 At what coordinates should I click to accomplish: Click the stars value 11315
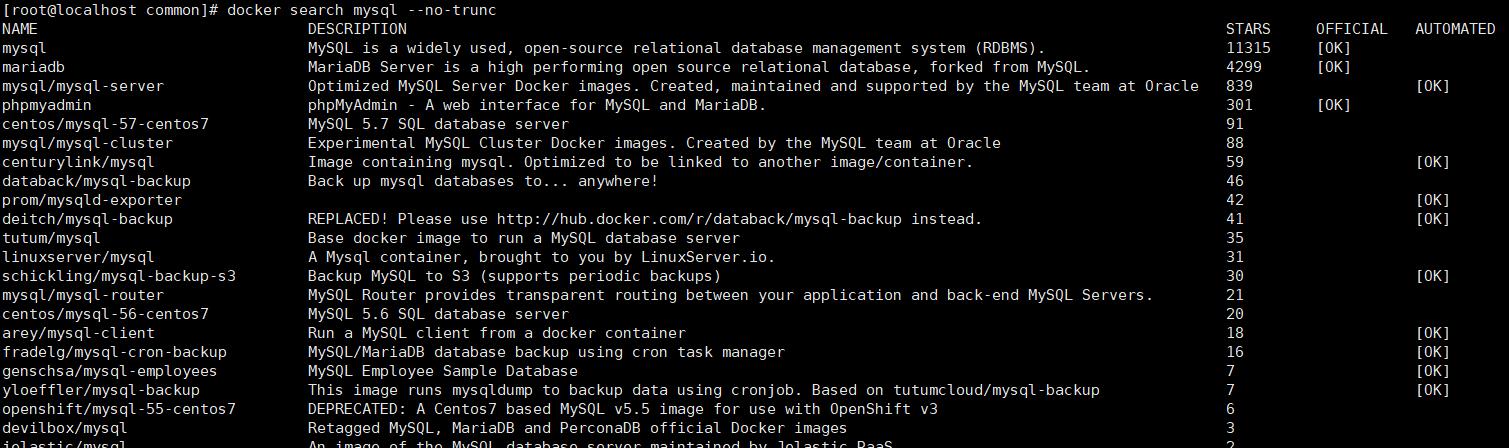1248,48
